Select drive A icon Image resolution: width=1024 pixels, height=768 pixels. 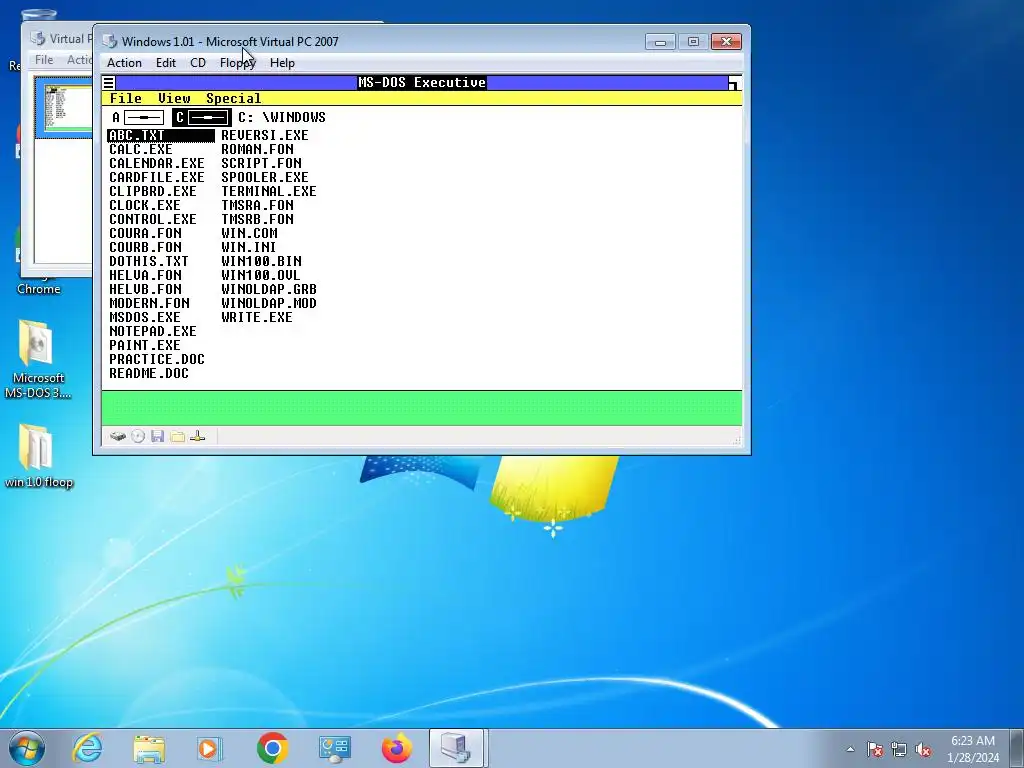click(138, 118)
